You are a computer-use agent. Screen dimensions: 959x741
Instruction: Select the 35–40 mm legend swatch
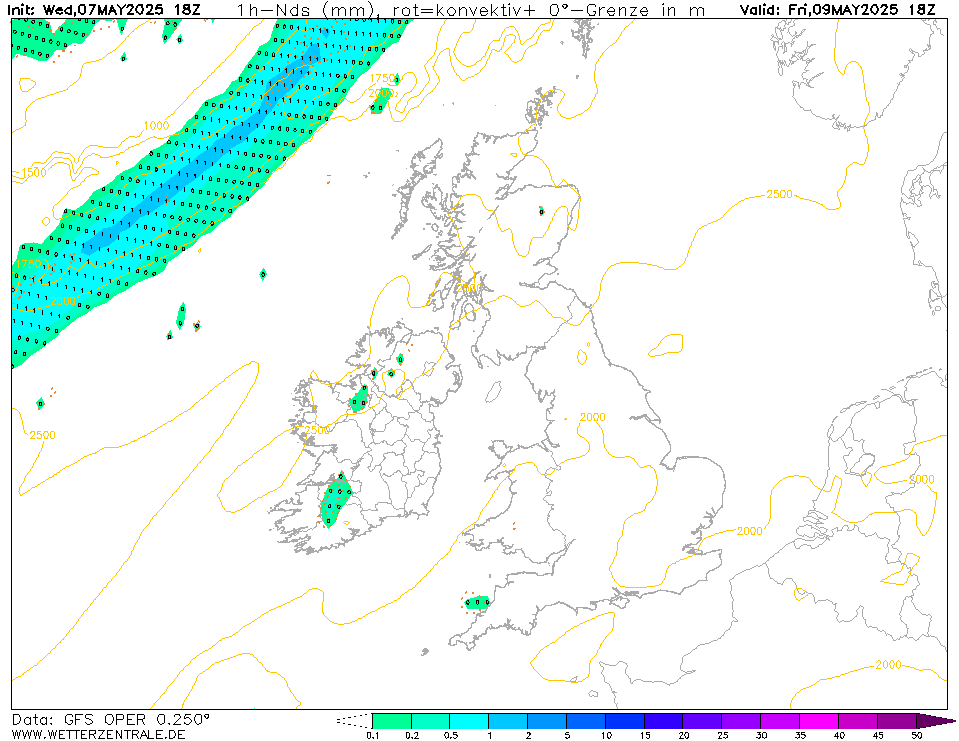[x=819, y=721]
